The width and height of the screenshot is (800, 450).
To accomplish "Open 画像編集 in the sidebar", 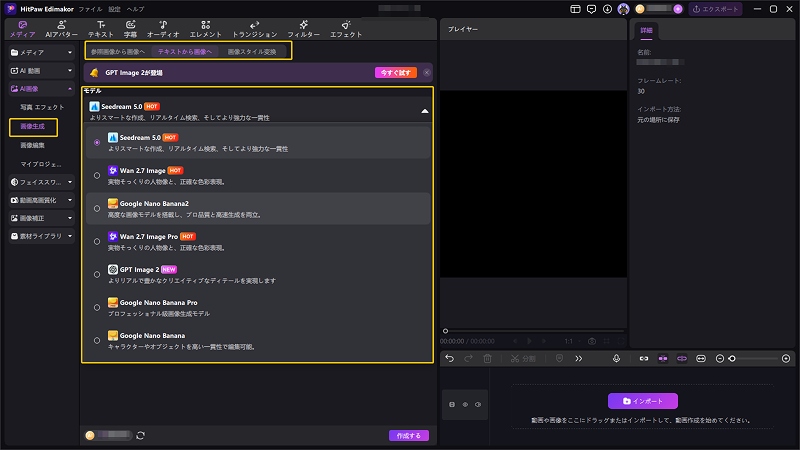I will point(33,145).
